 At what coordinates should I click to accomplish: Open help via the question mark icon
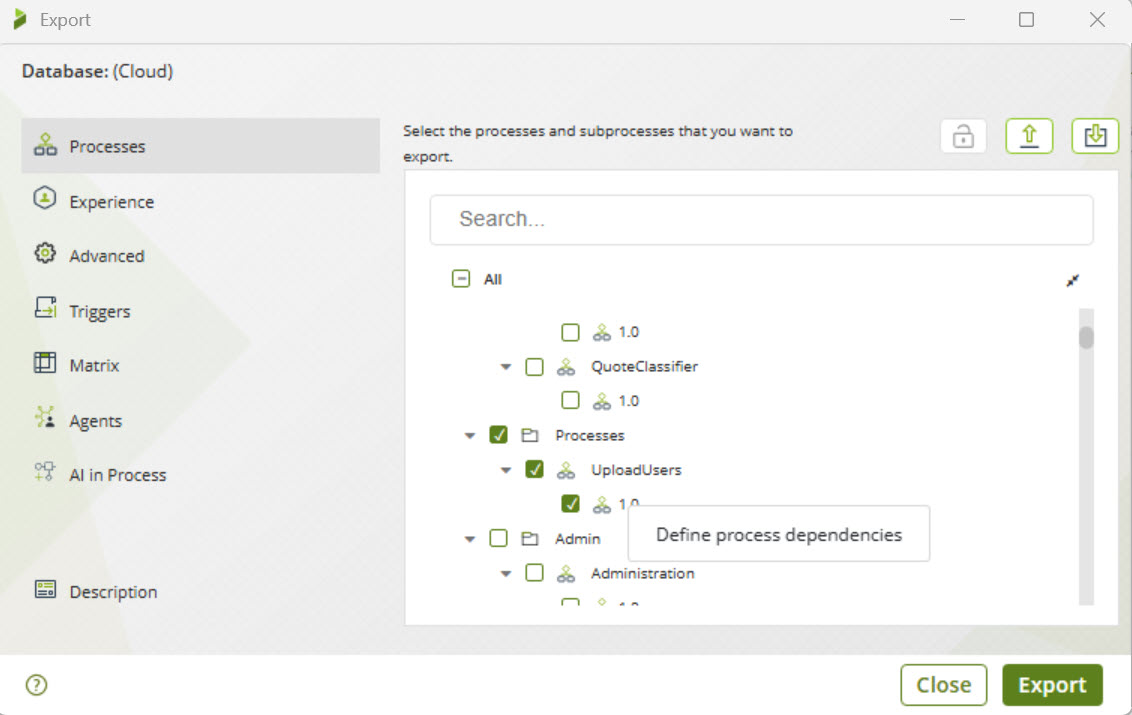pyautogui.click(x=37, y=685)
